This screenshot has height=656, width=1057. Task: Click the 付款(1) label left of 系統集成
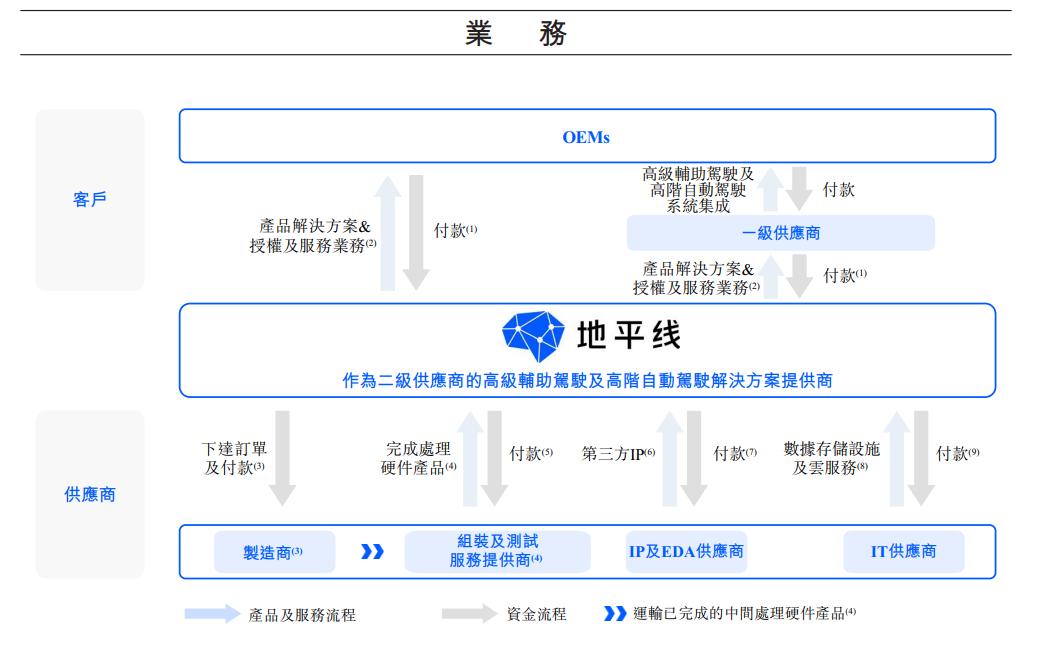click(x=455, y=231)
